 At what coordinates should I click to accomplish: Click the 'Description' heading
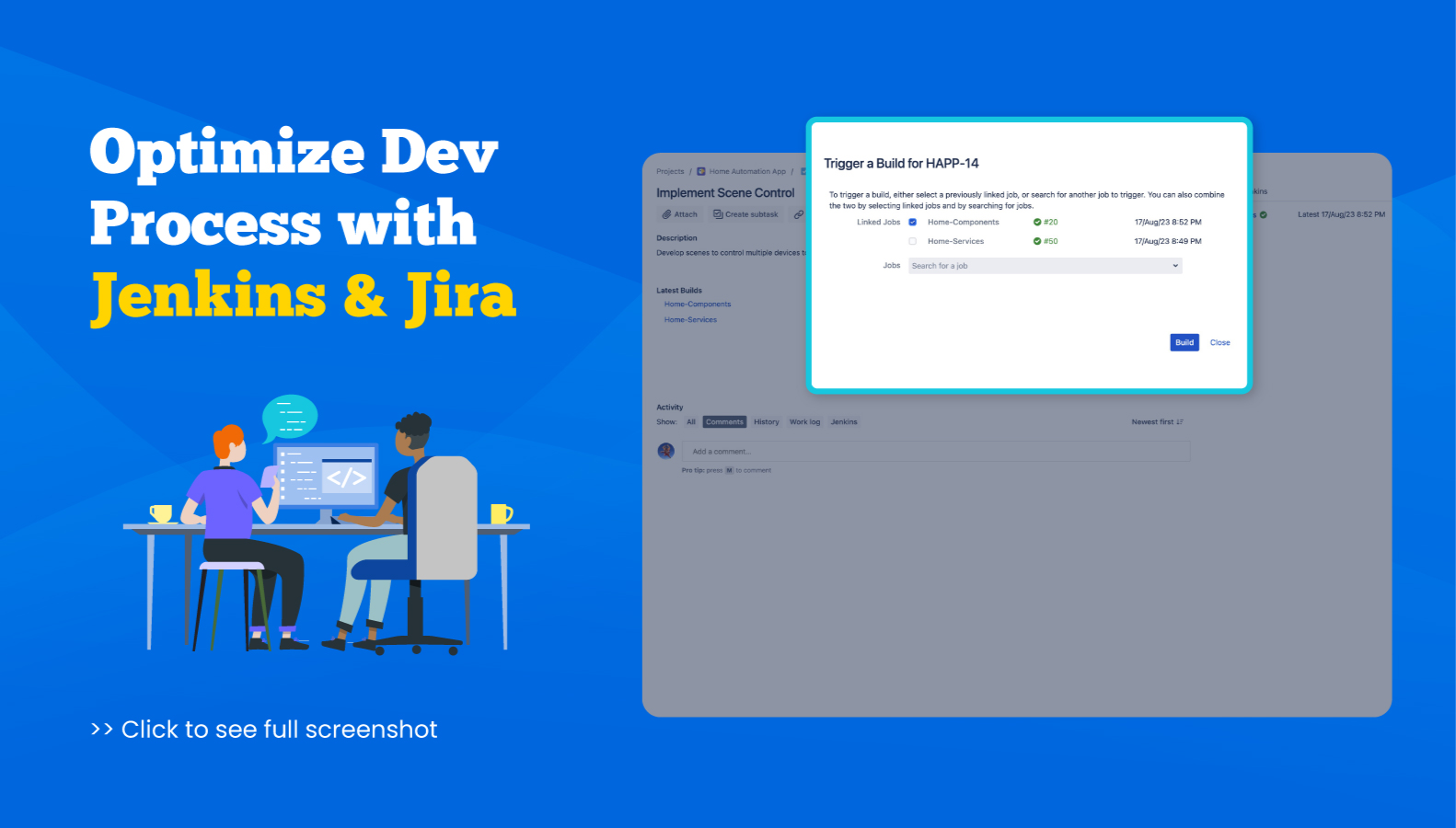click(676, 238)
